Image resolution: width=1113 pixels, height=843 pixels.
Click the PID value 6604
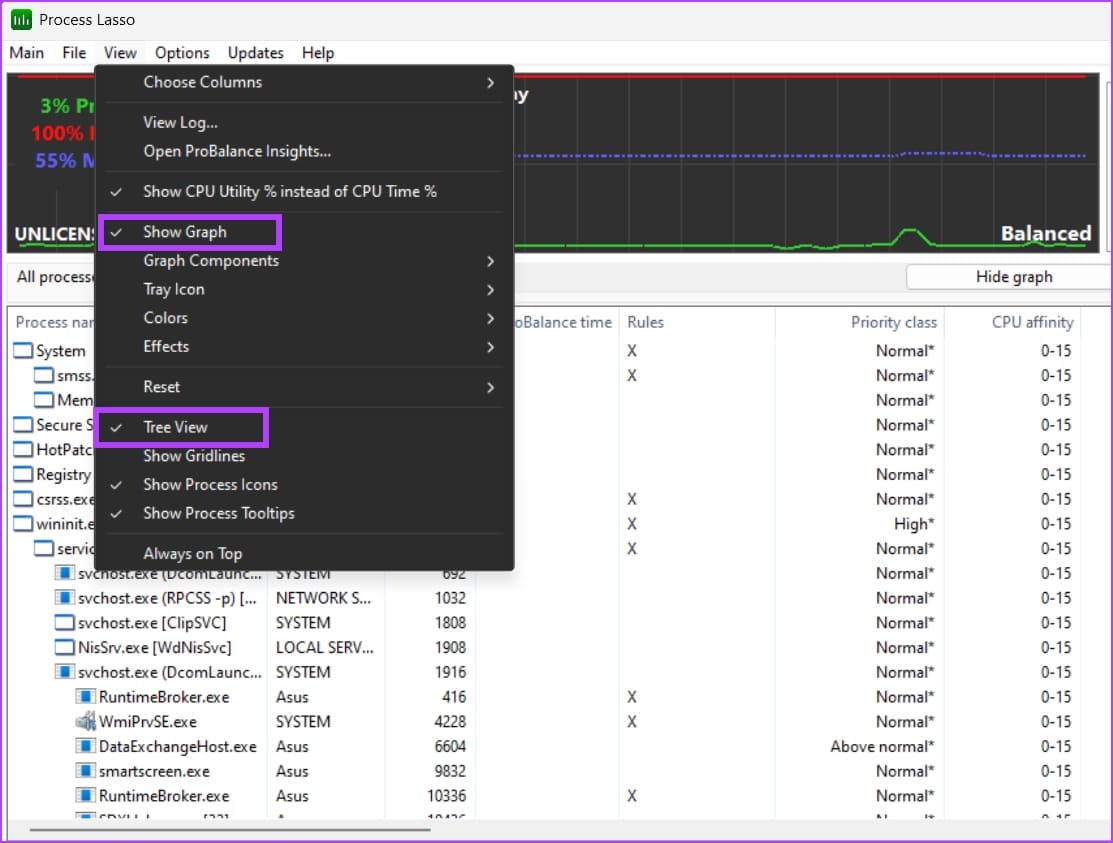(450, 746)
